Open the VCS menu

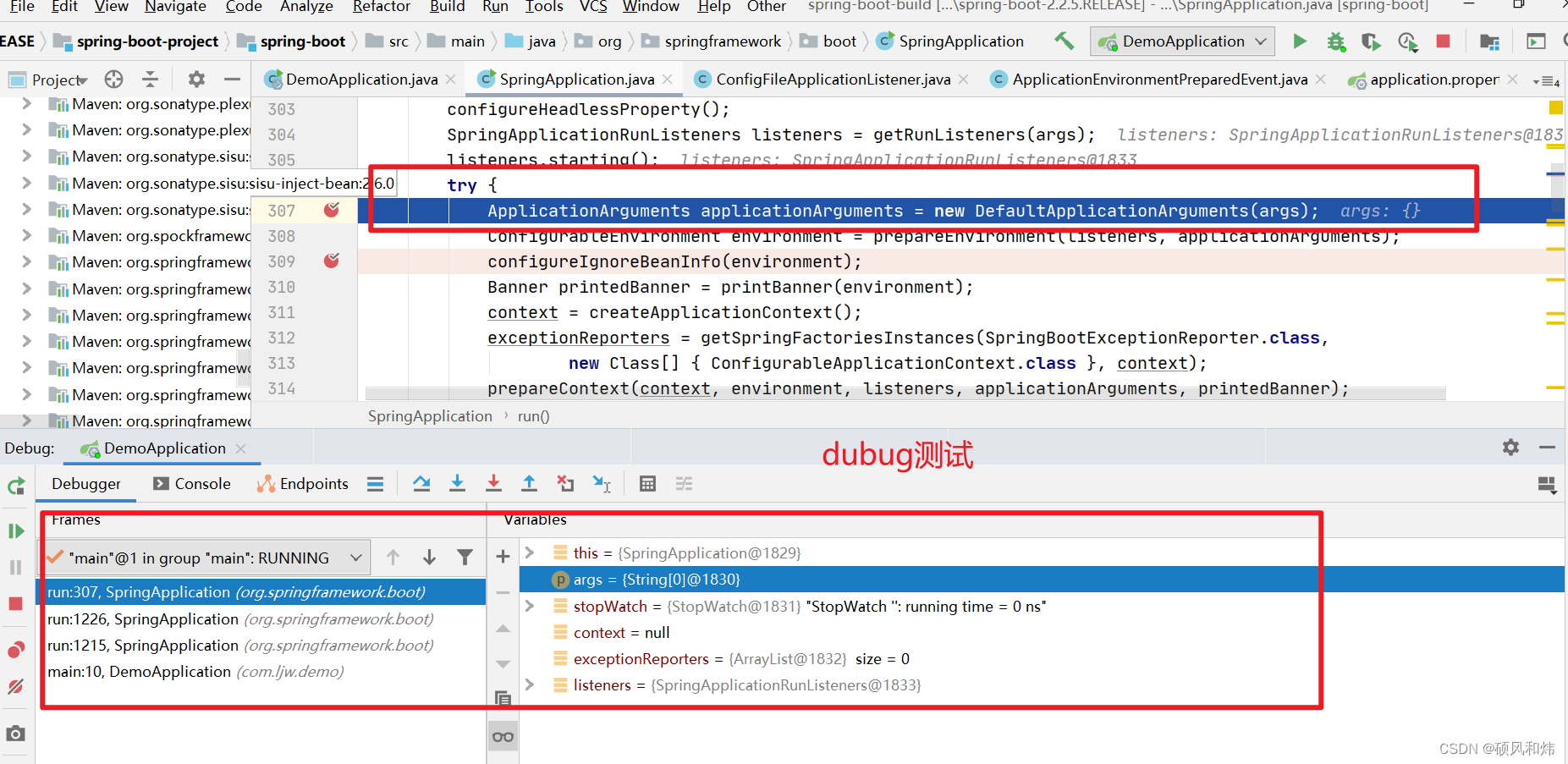click(x=592, y=7)
